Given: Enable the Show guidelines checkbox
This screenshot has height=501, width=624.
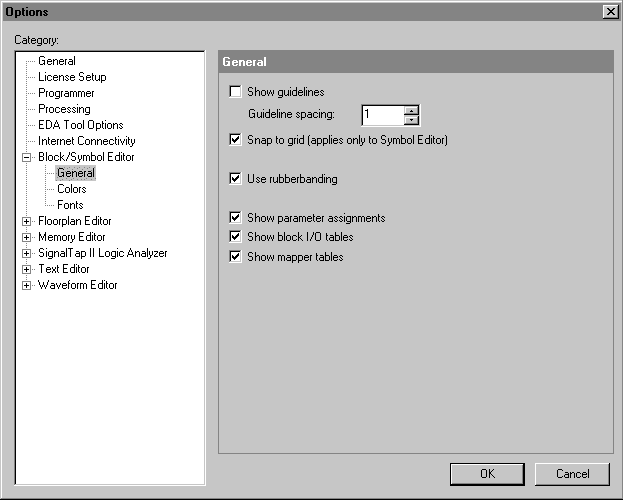Looking at the screenshot, I should point(235,93).
